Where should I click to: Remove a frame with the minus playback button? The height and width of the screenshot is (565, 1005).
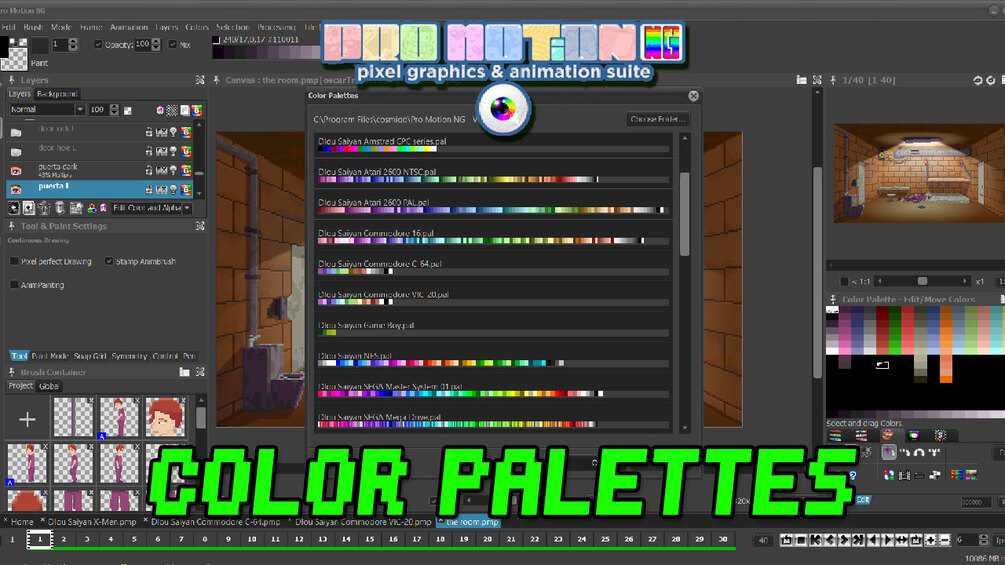tap(945, 541)
